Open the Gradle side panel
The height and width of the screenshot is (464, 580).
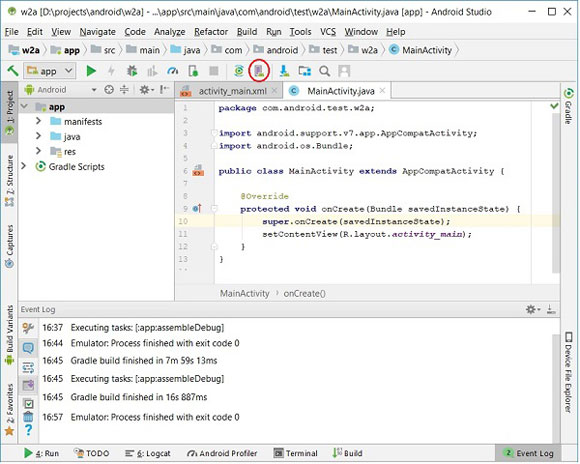point(568,105)
